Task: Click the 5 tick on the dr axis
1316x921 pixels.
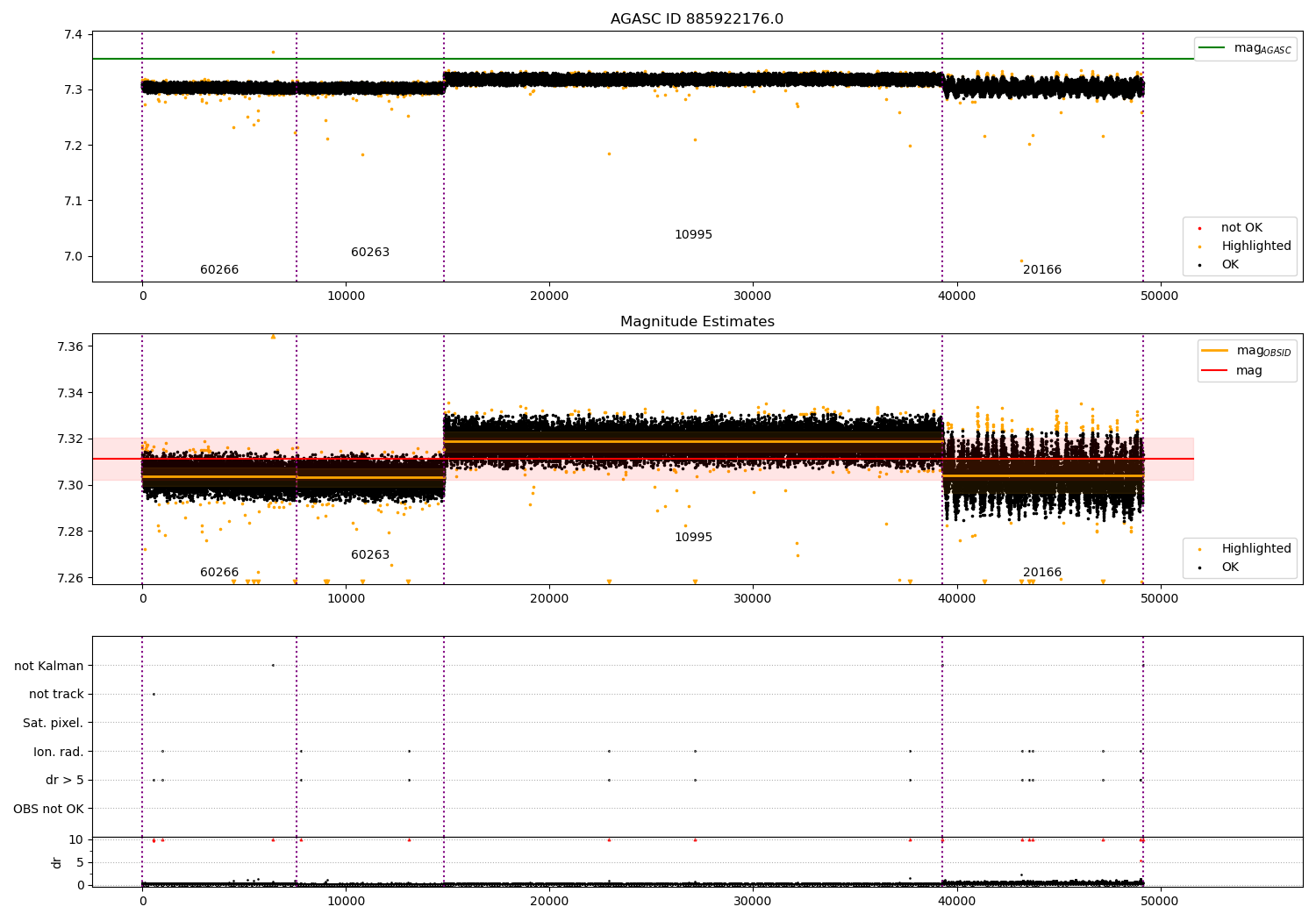Action: click(80, 862)
